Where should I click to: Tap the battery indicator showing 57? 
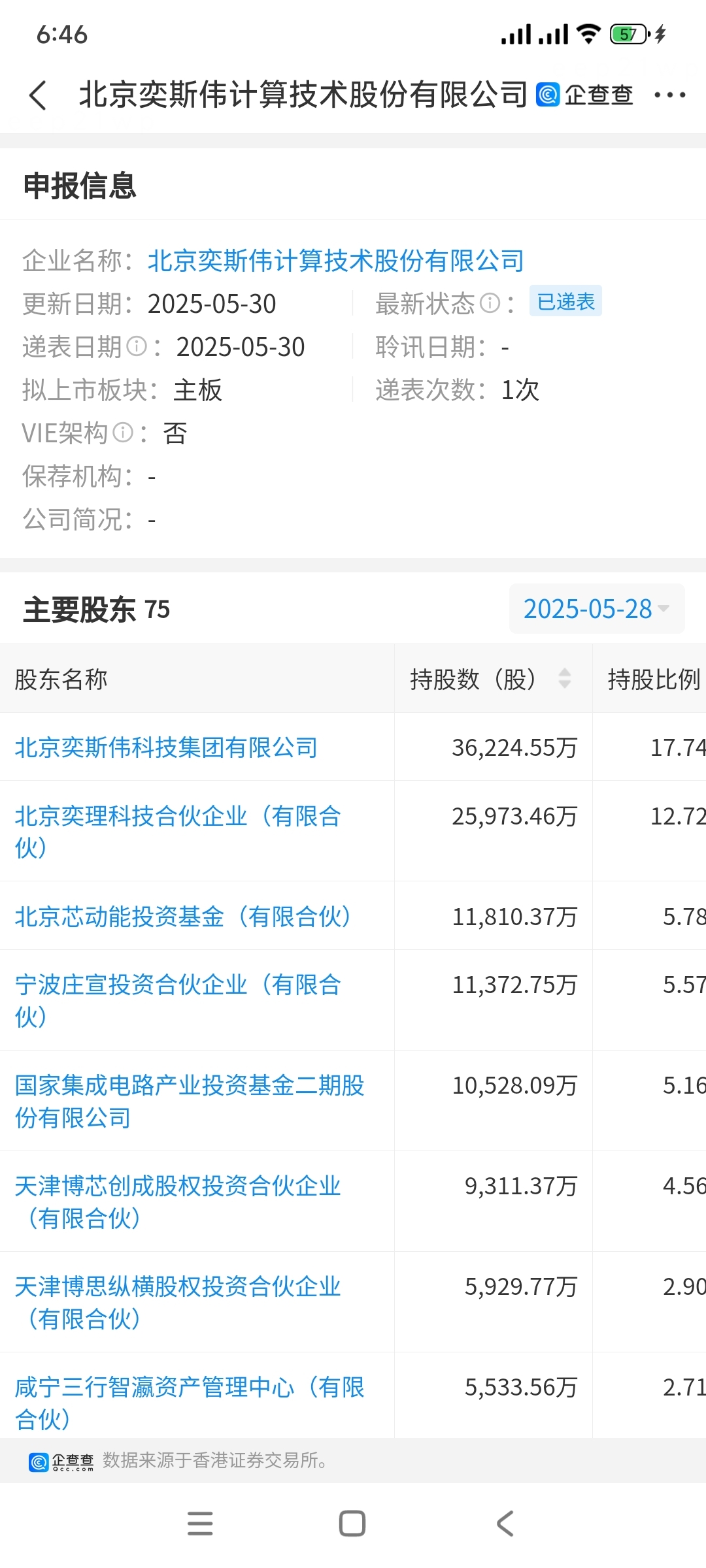(x=630, y=34)
